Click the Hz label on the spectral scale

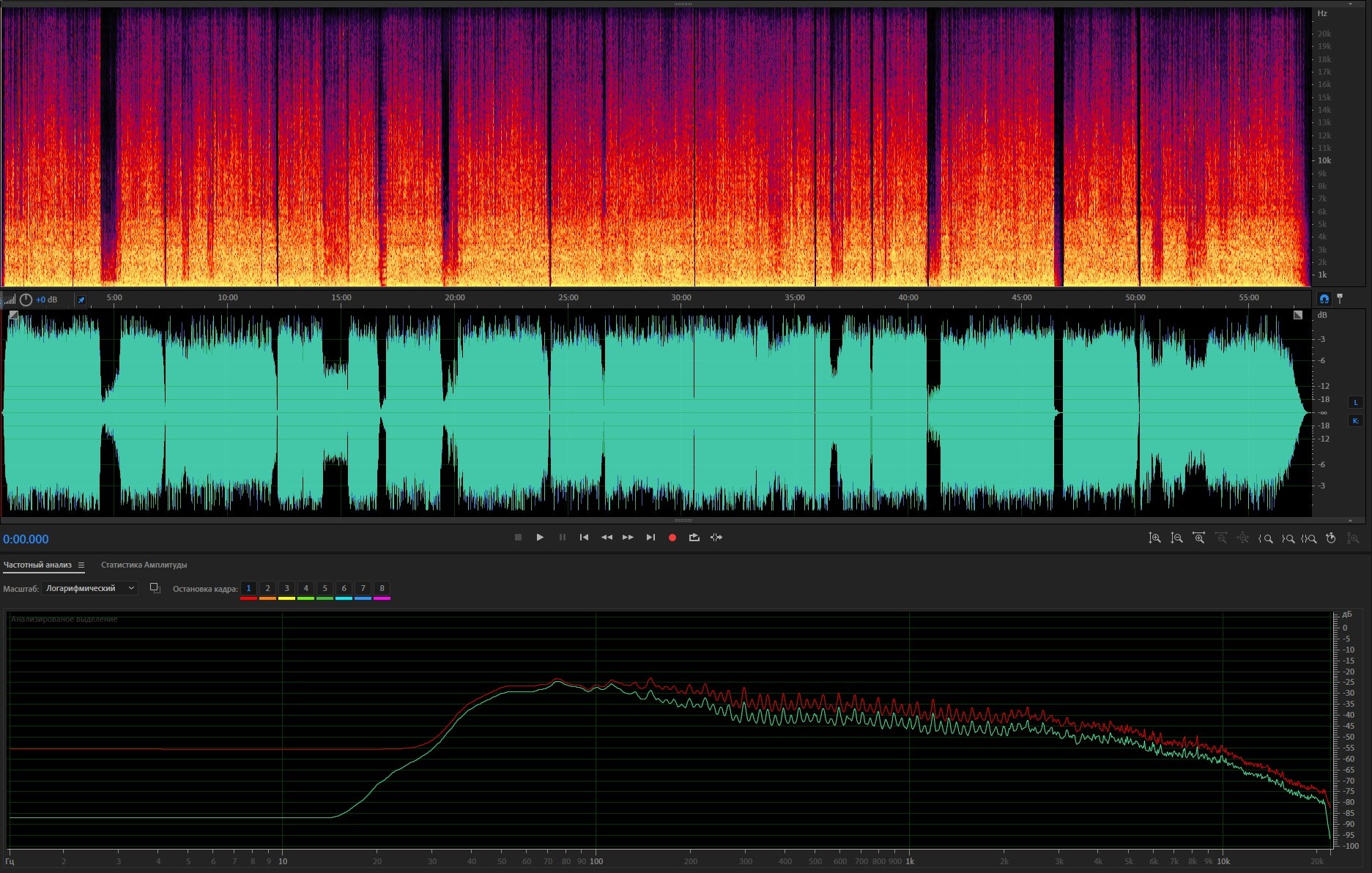[x=1322, y=13]
